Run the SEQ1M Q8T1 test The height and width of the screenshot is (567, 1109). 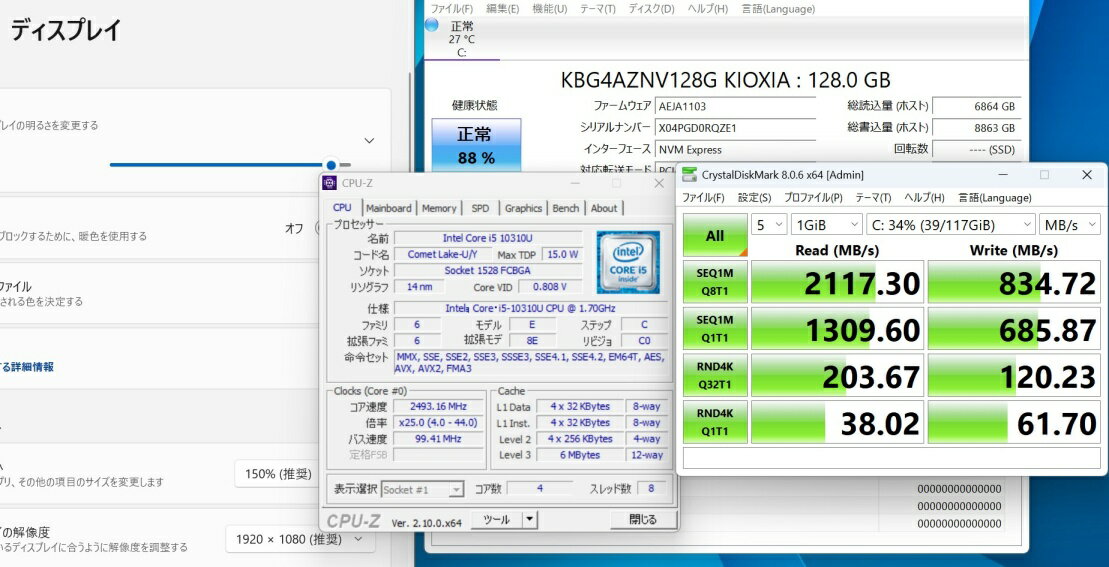click(715, 283)
